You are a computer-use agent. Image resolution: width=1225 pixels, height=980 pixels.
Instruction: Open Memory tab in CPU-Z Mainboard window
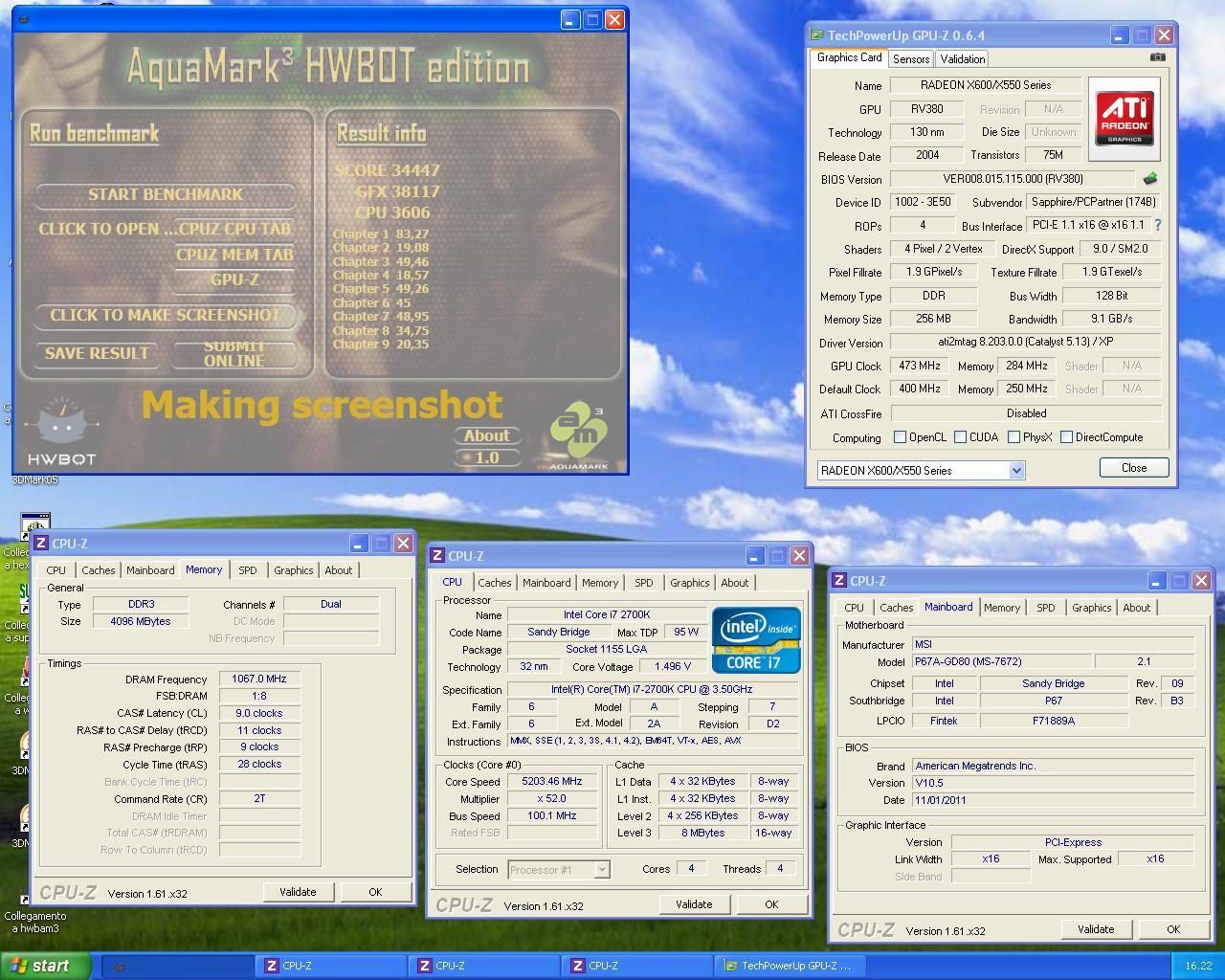point(1002,608)
